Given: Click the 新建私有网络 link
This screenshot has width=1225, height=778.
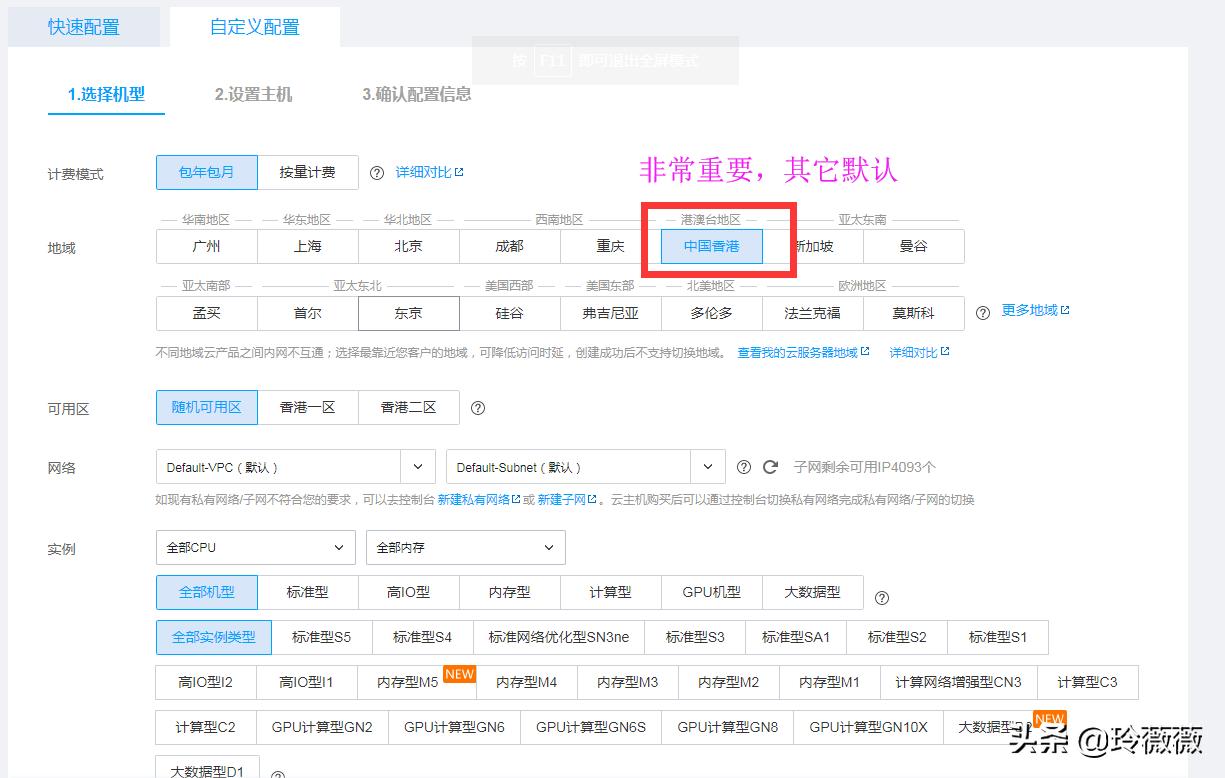Looking at the screenshot, I should (473, 499).
